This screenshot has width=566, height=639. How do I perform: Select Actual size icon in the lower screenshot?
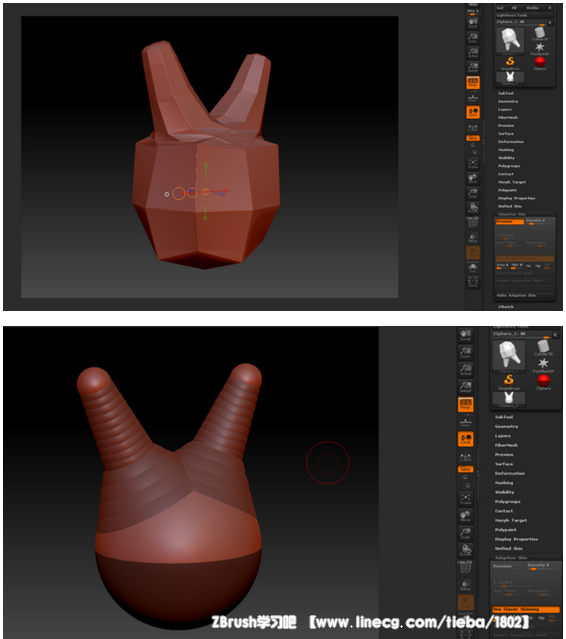click(x=465, y=369)
